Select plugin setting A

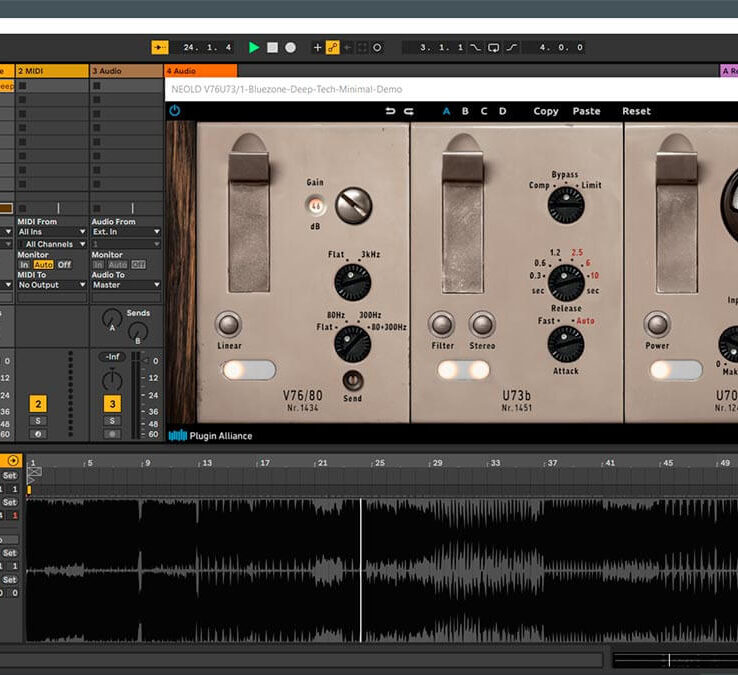click(x=446, y=111)
